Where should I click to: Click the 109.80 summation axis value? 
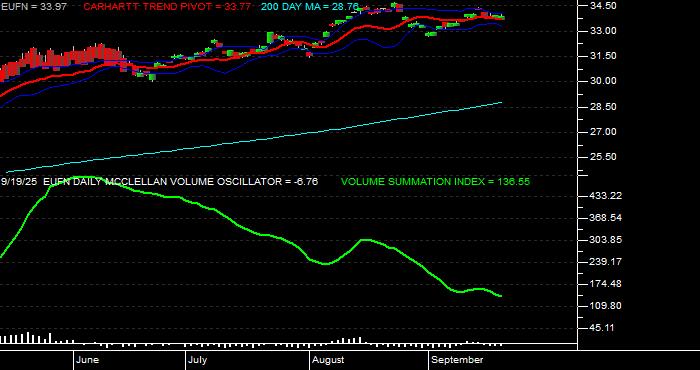tap(606, 306)
